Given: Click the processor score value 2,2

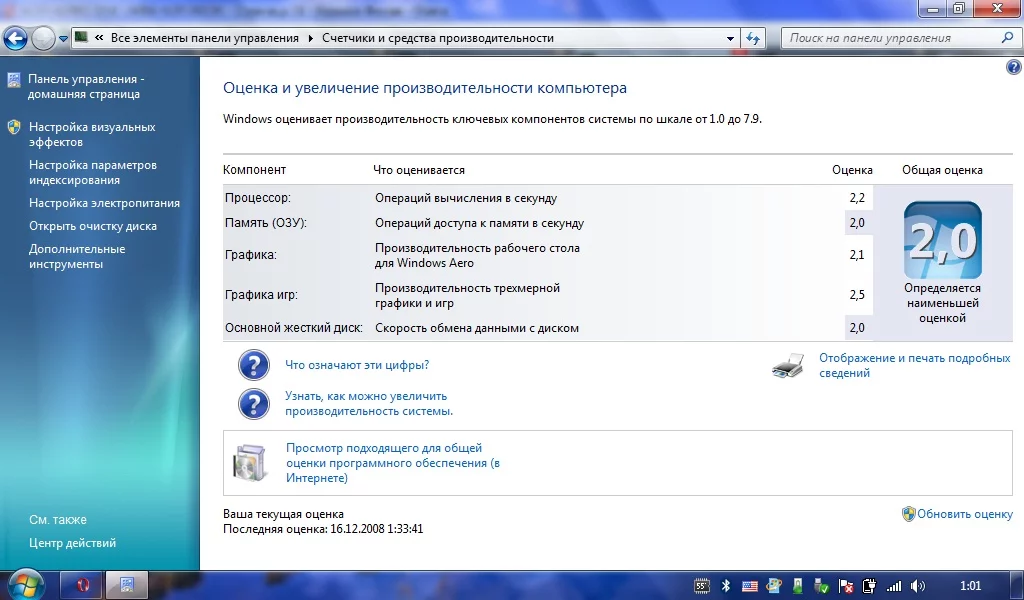Looking at the screenshot, I should point(857,198).
